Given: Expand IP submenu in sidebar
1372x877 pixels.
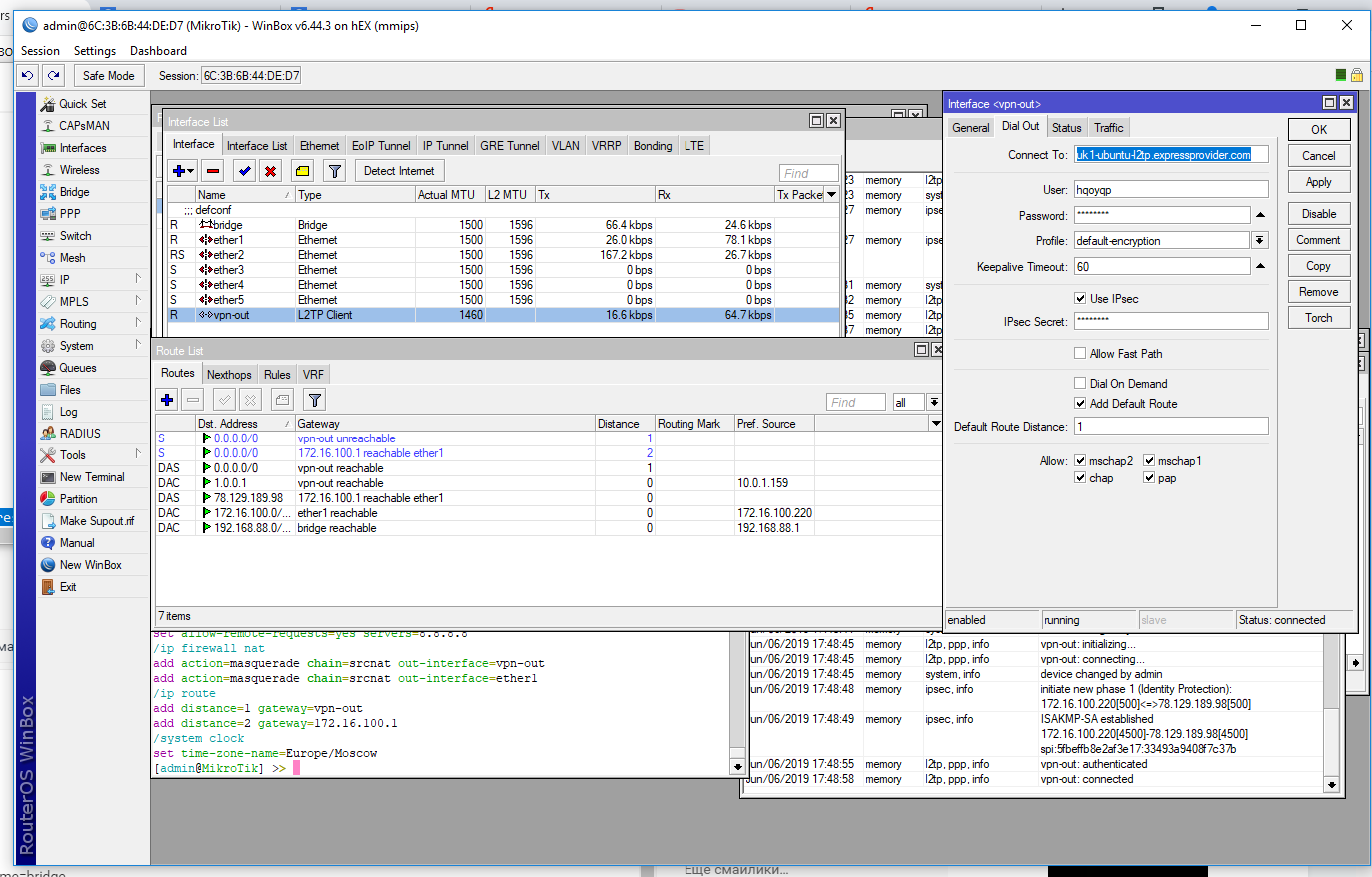Looking at the screenshot, I should [x=138, y=279].
